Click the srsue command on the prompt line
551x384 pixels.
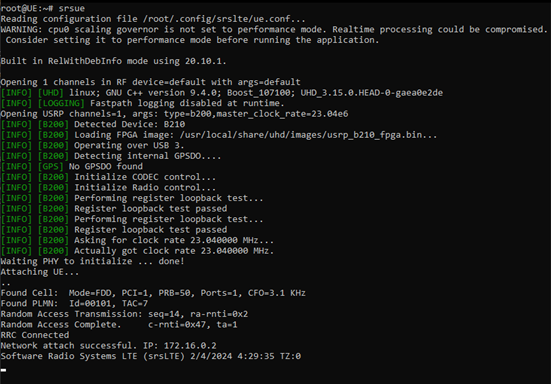(x=71, y=8)
